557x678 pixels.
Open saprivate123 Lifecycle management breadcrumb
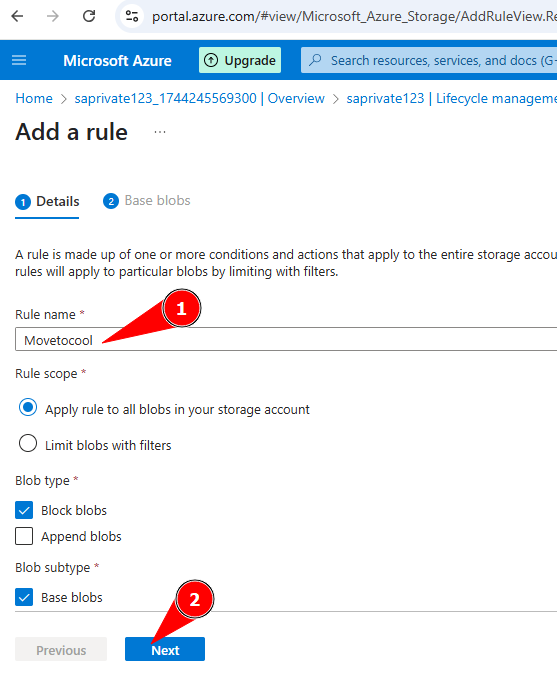(451, 99)
